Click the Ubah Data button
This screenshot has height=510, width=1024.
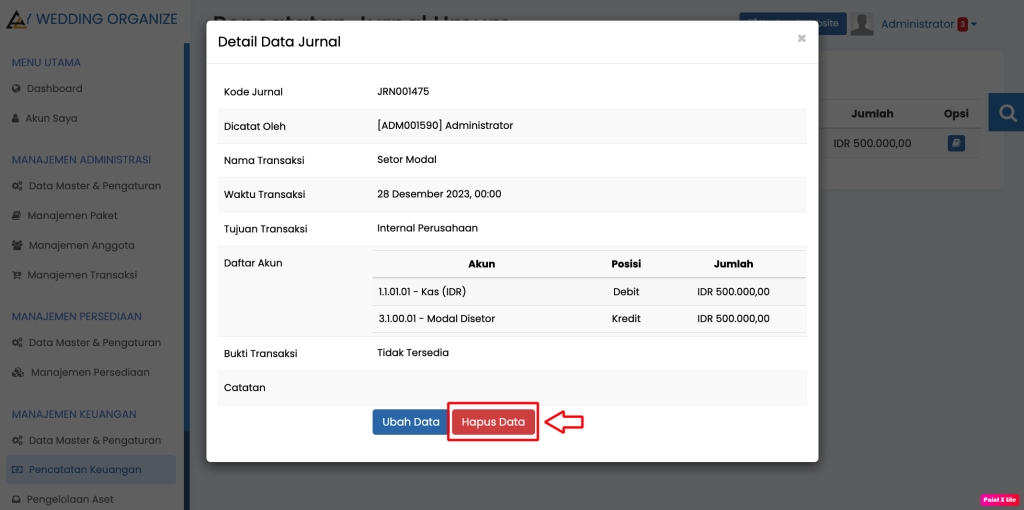pyautogui.click(x=411, y=422)
